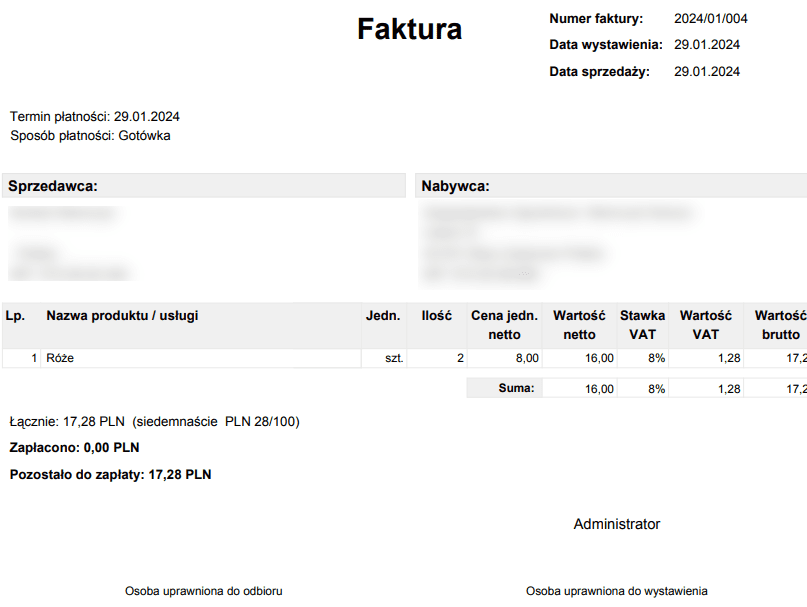
Task: Click the Administrator signature name
Action: (616, 524)
